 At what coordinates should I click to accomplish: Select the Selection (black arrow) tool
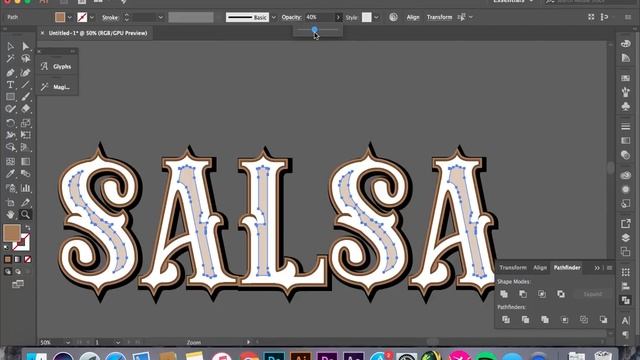click(x=10, y=46)
